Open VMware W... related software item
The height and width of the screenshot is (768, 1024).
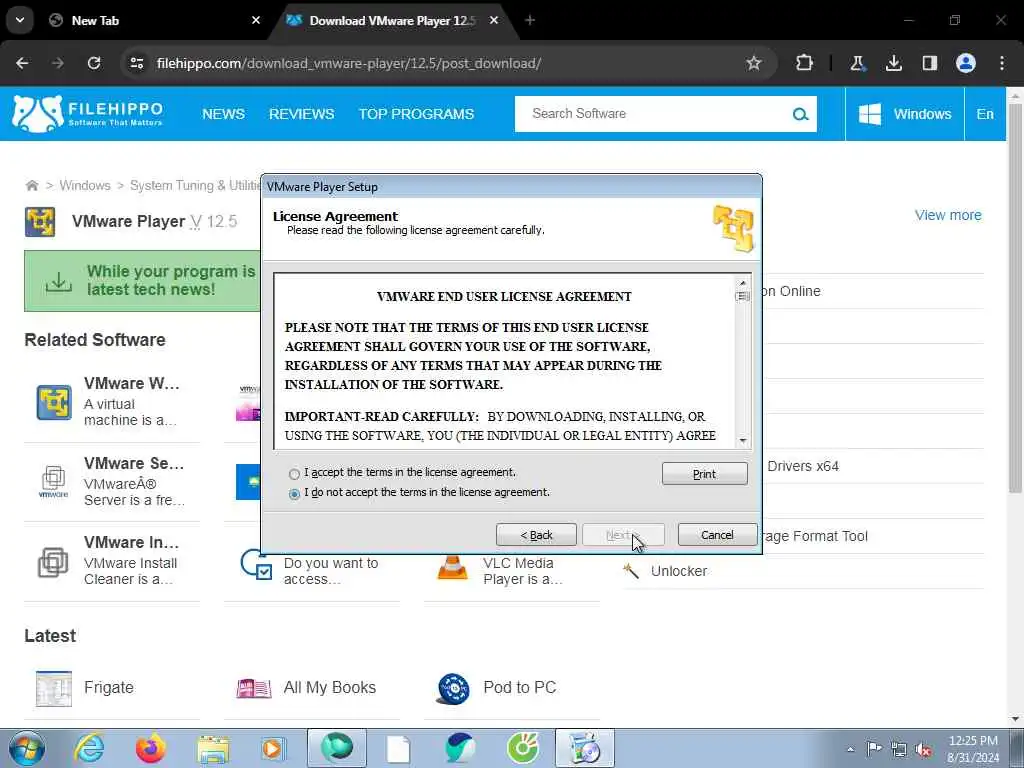(111, 402)
